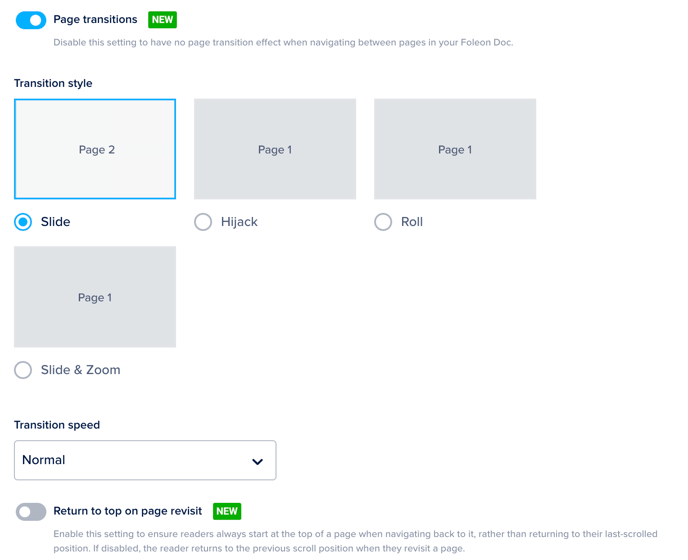Choose the Hijack transition radio button
This screenshot has width=688, height=560.
[x=203, y=222]
